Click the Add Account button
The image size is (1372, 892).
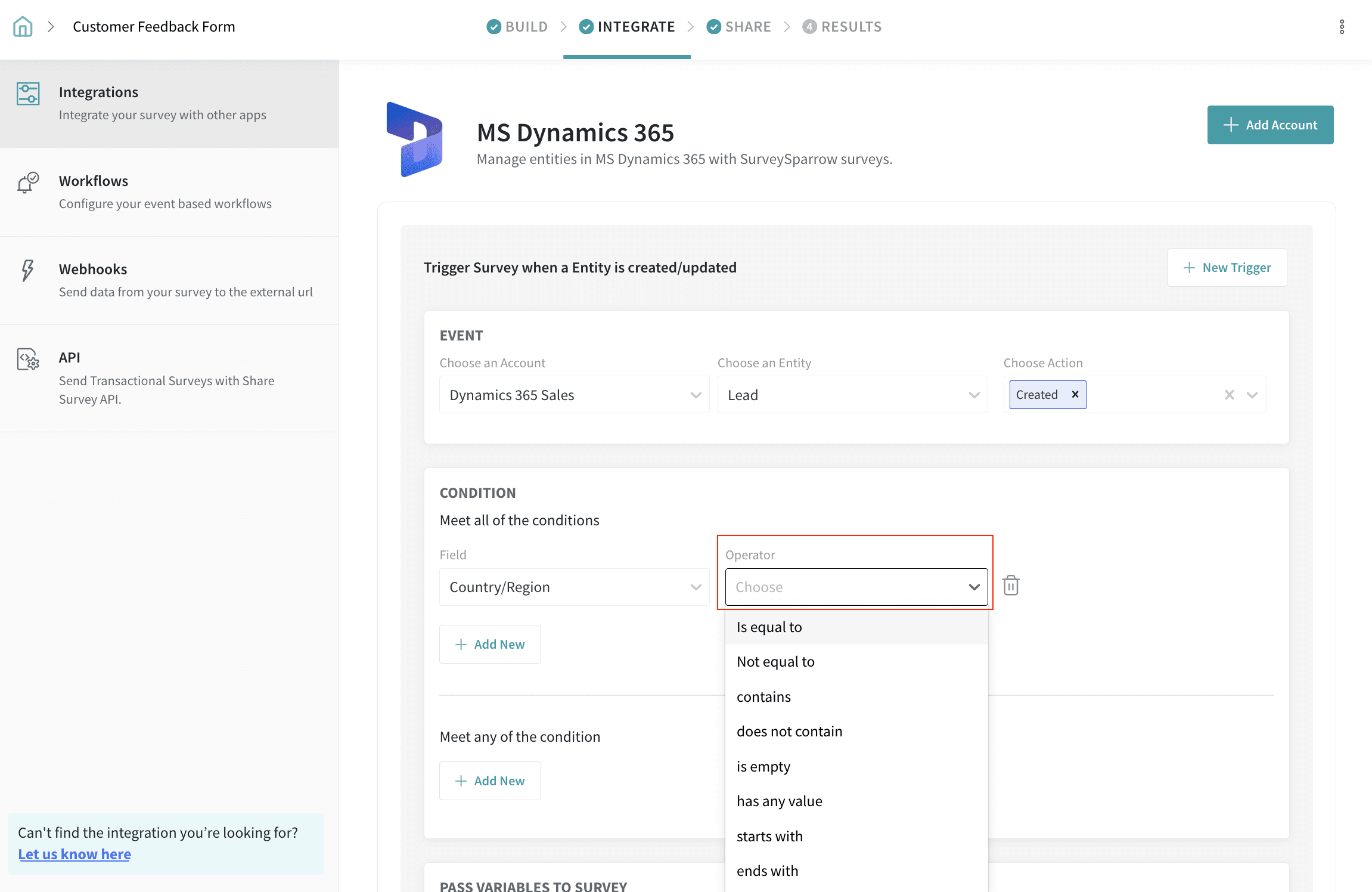click(x=1270, y=125)
